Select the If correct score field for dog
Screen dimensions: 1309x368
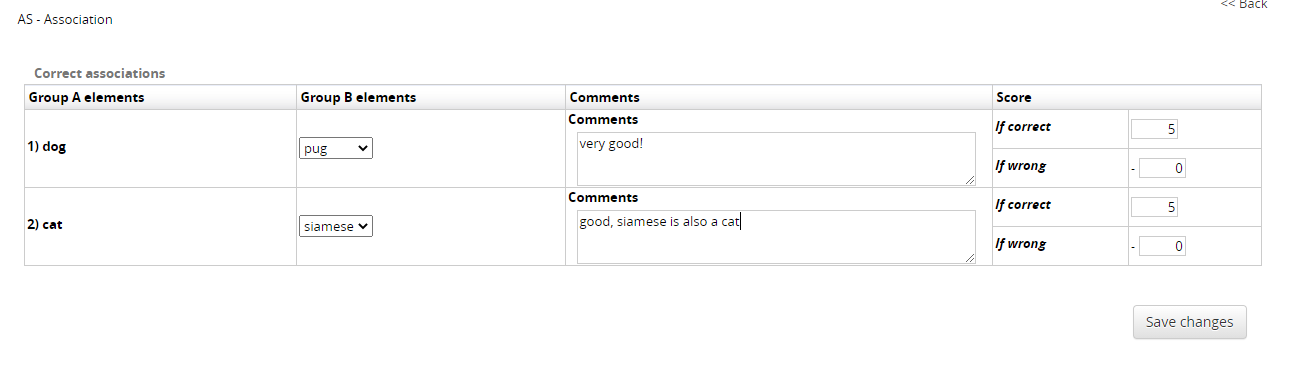coord(1155,129)
